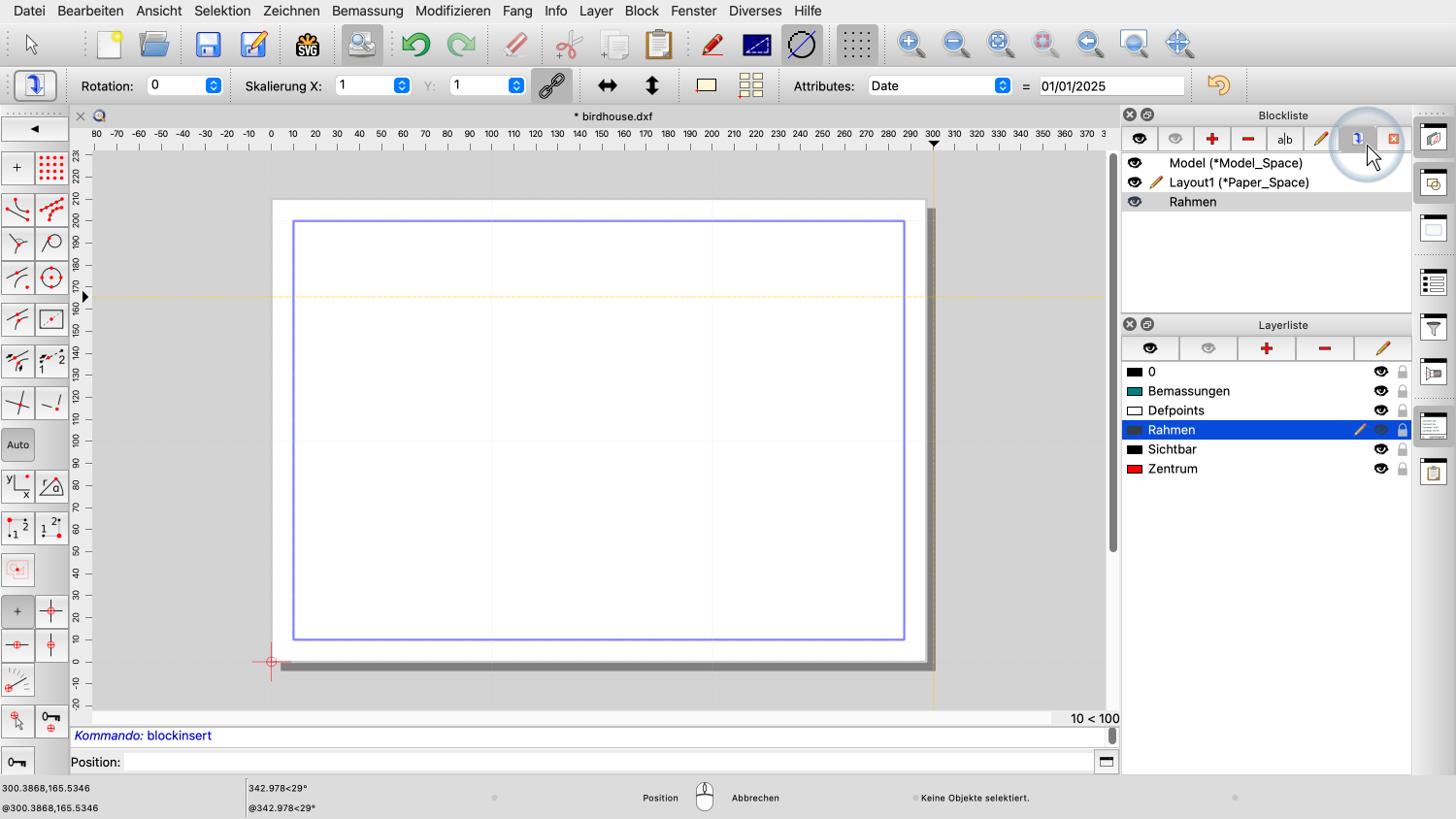The image size is (1456, 819).
Task: Toggle visibility of Zentrum layer
Action: pyautogui.click(x=1380, y=469)
